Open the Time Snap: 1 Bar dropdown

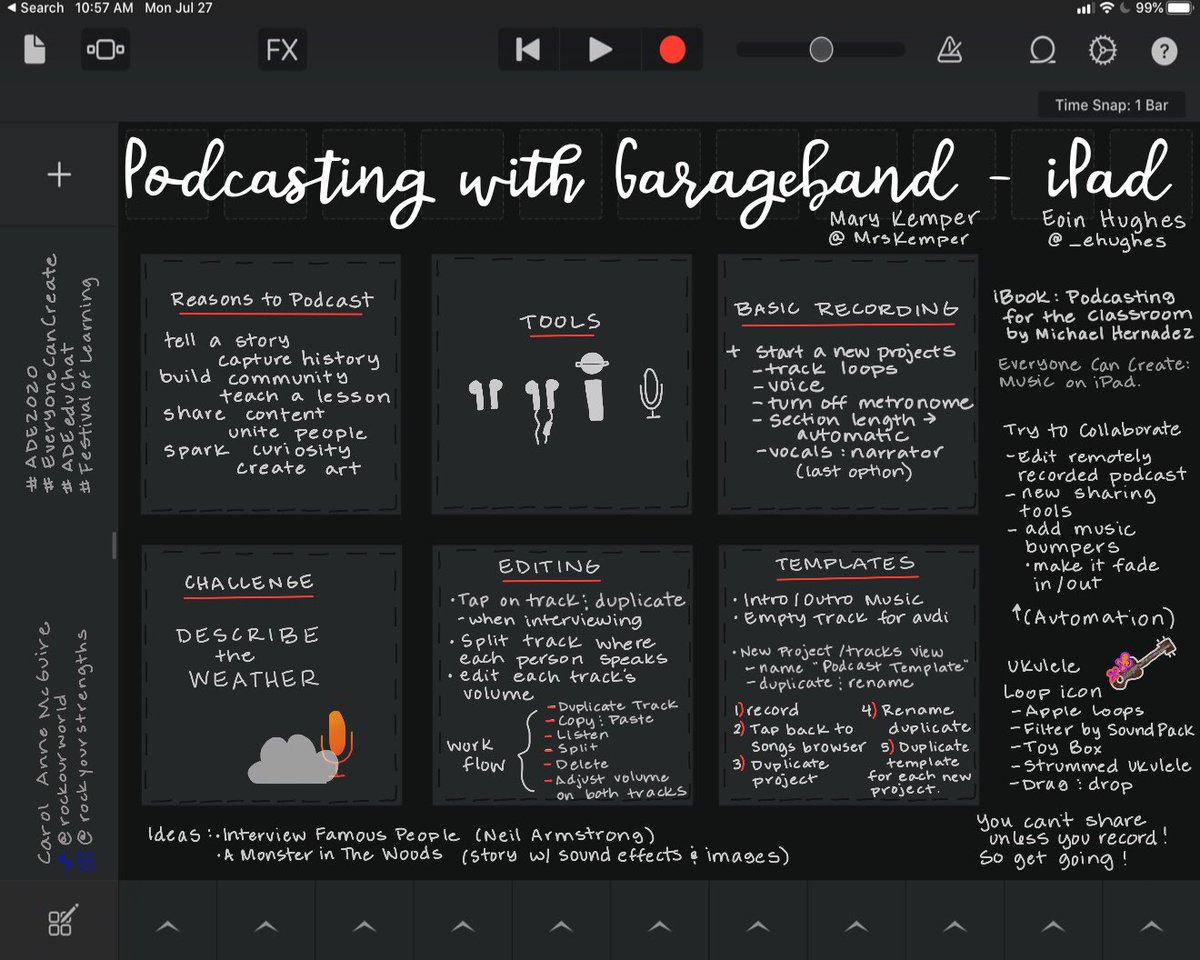tap(1111, 104)
